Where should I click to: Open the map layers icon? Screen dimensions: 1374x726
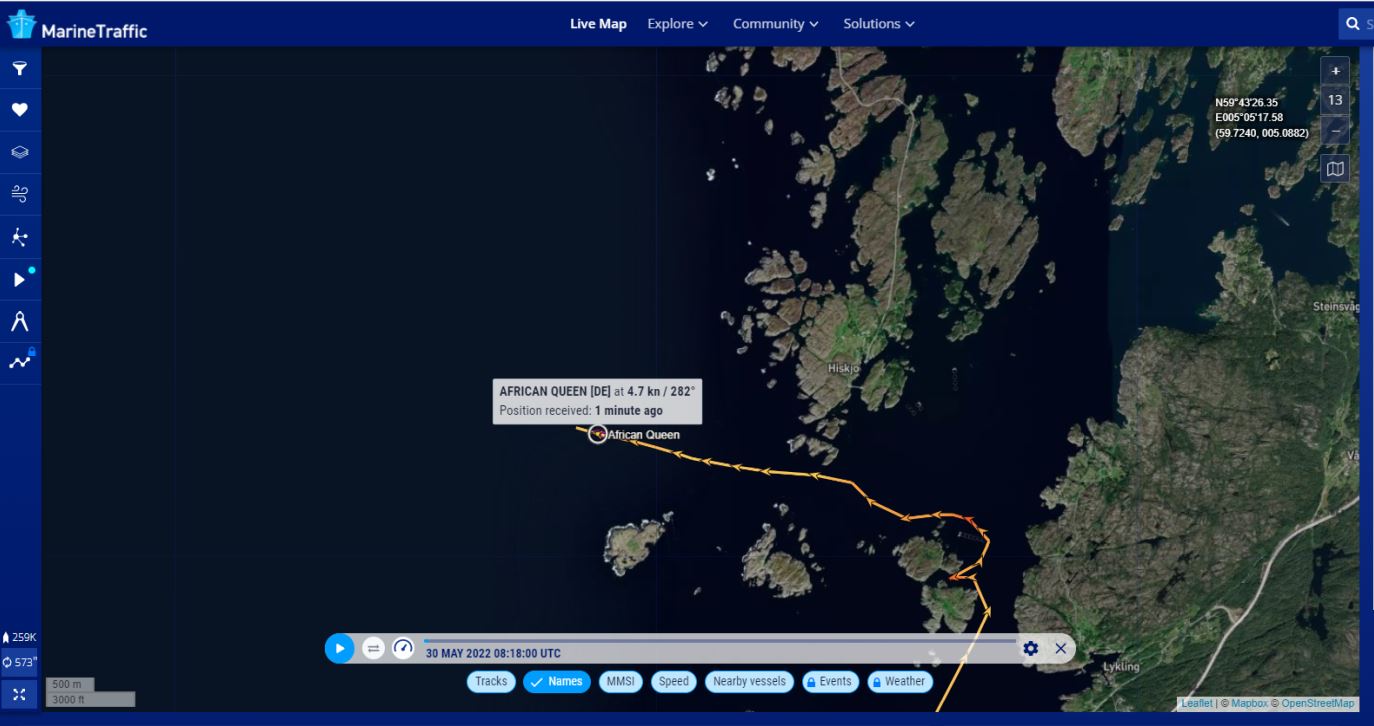click(19, 153)
